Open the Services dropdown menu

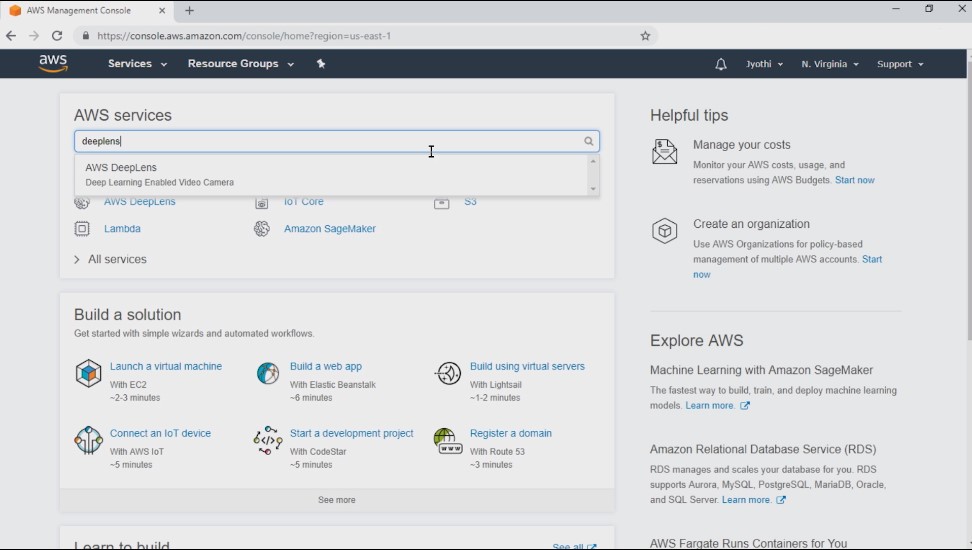[137, 63]
